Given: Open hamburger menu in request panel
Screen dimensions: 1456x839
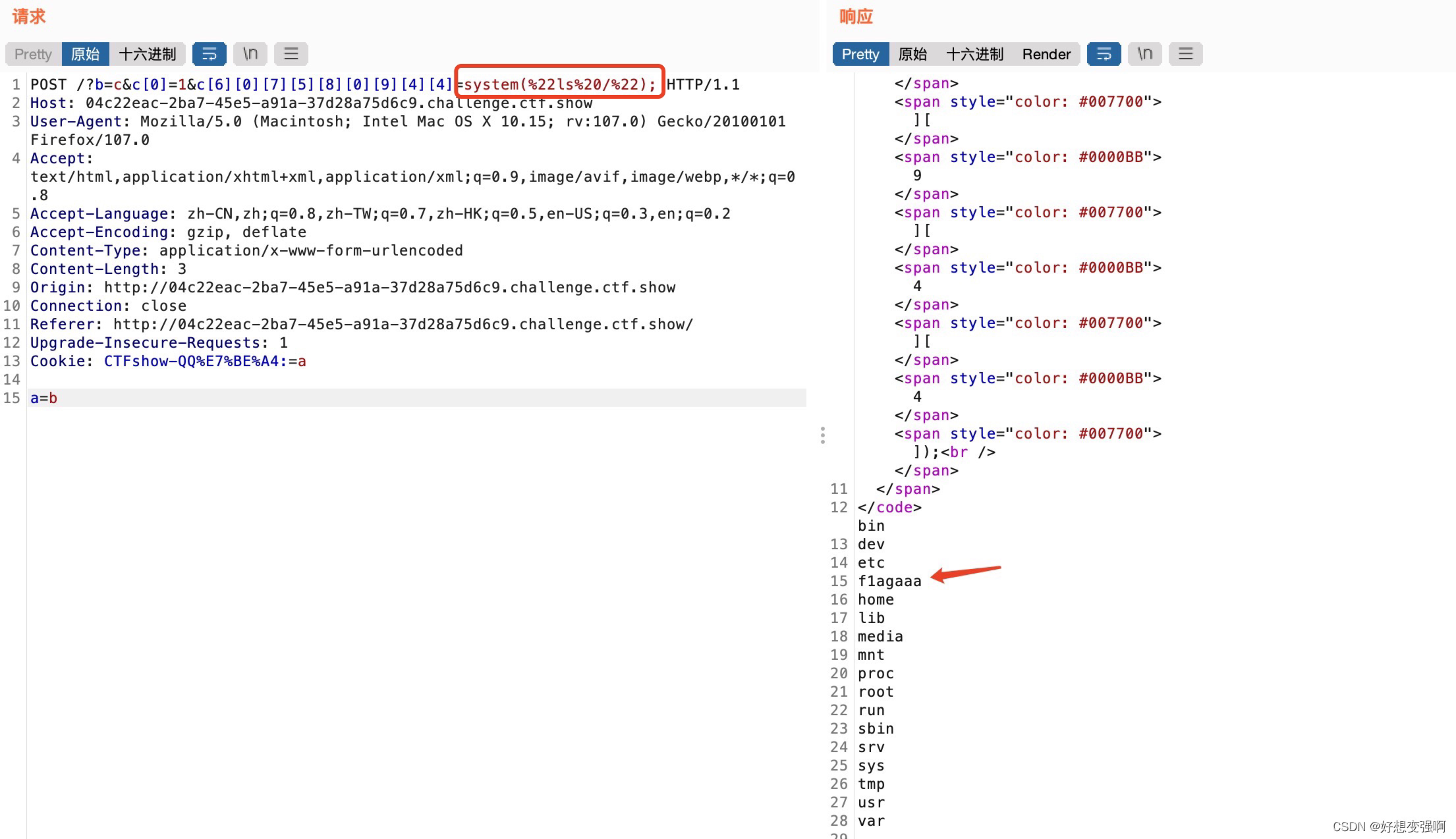Looking at the screenshot, I should click(291, 54).
